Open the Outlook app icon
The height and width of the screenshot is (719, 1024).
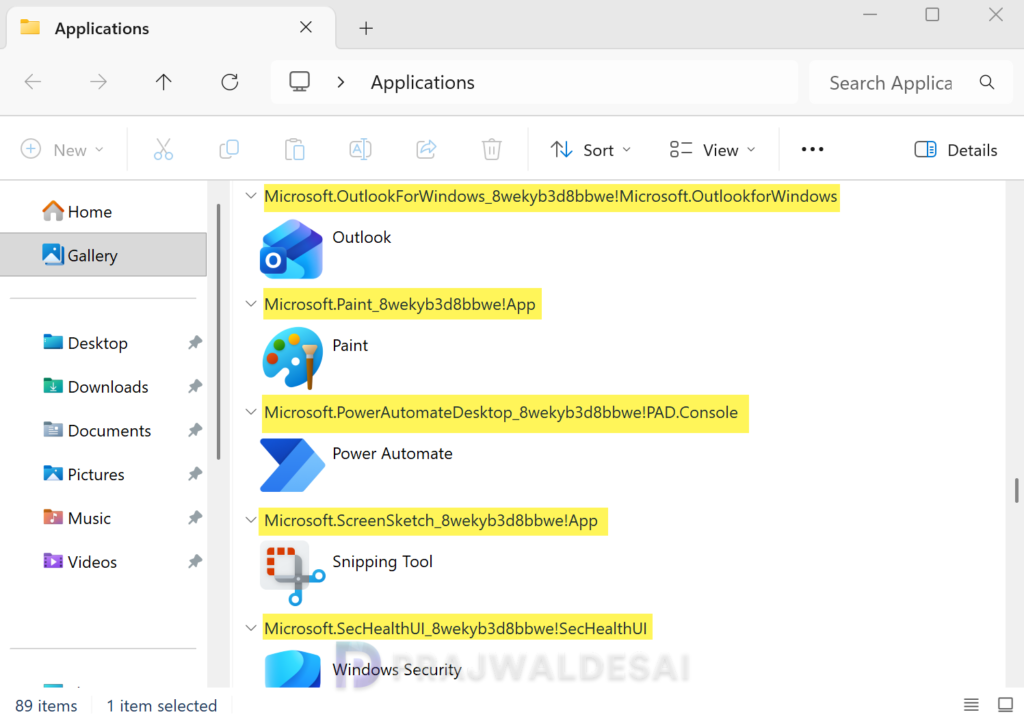coord(291,249)
